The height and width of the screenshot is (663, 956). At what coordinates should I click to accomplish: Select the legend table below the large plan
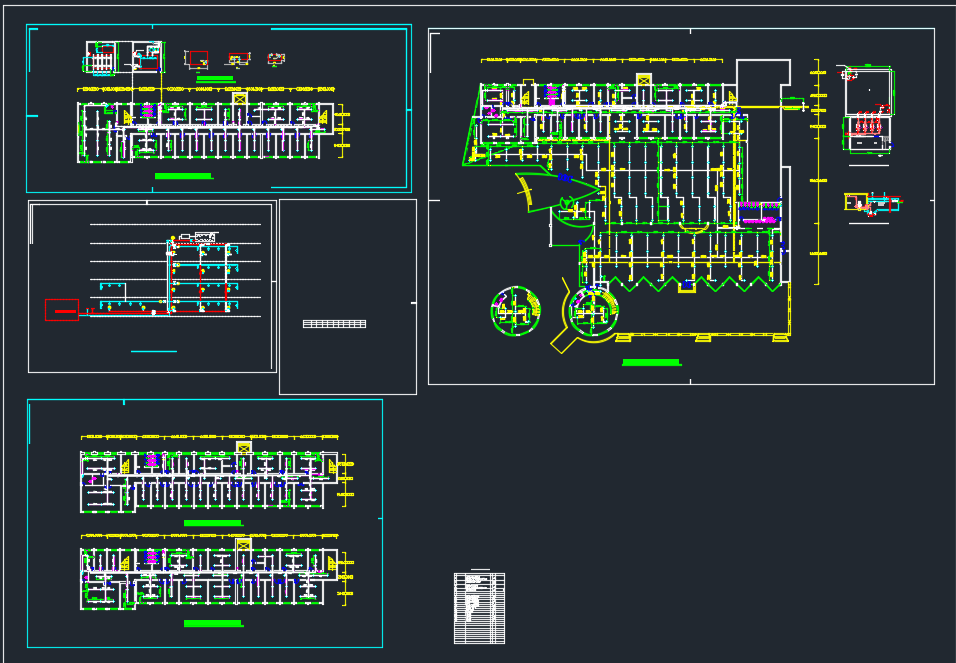point(479,608)
